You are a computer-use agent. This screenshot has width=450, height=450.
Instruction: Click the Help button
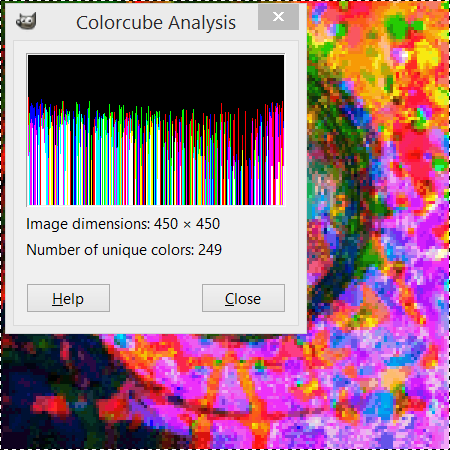[x=68, y=298]
